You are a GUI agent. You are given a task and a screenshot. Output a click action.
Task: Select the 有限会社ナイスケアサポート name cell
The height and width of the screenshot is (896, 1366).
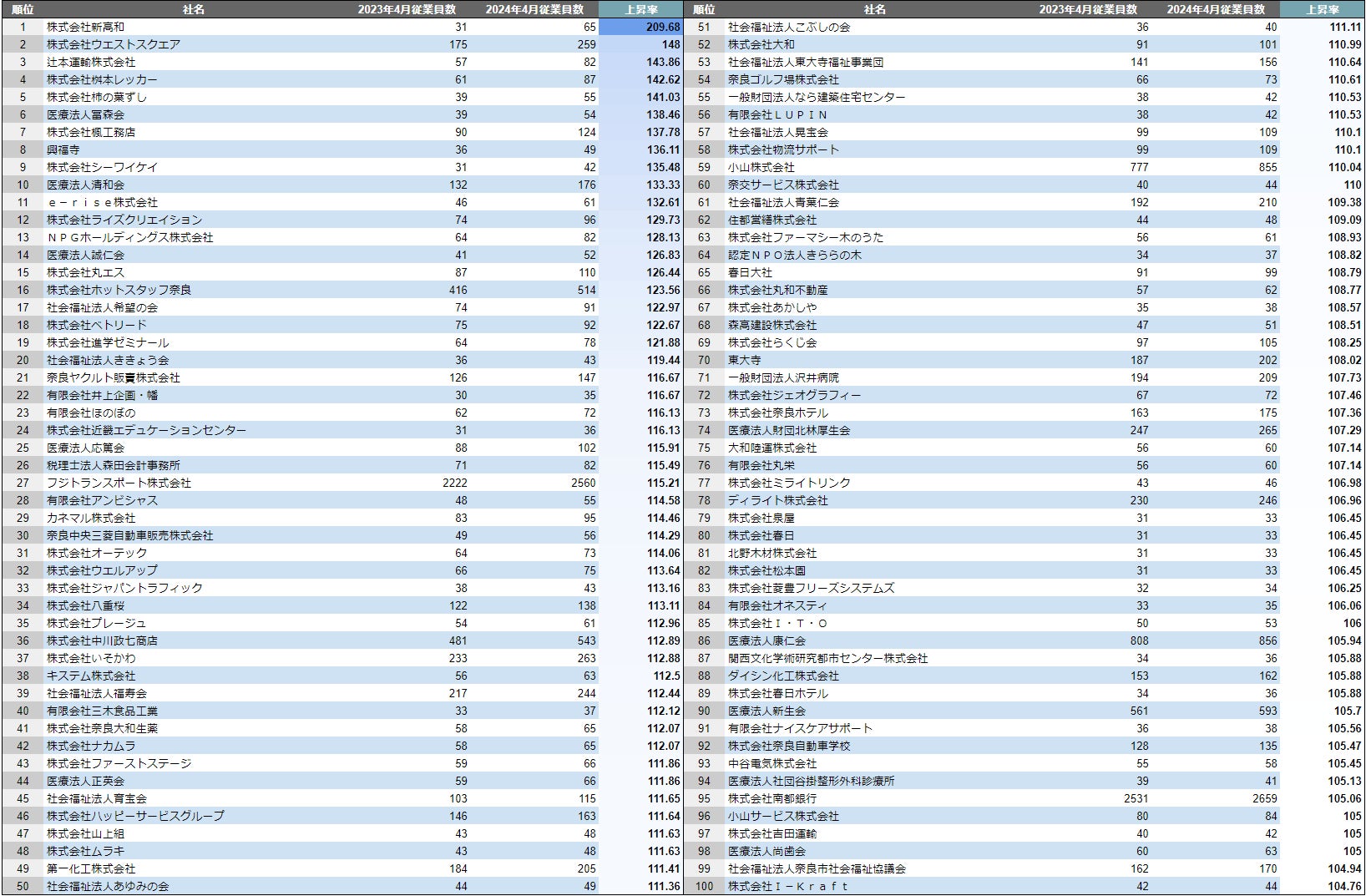coord(800,728)
